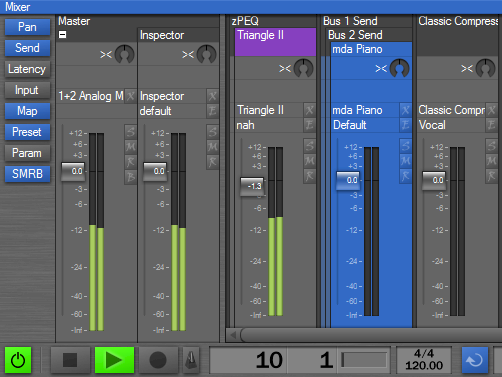Toggle the Latency view button
Viewport: 502px width, 377px height.
[27, 69]
